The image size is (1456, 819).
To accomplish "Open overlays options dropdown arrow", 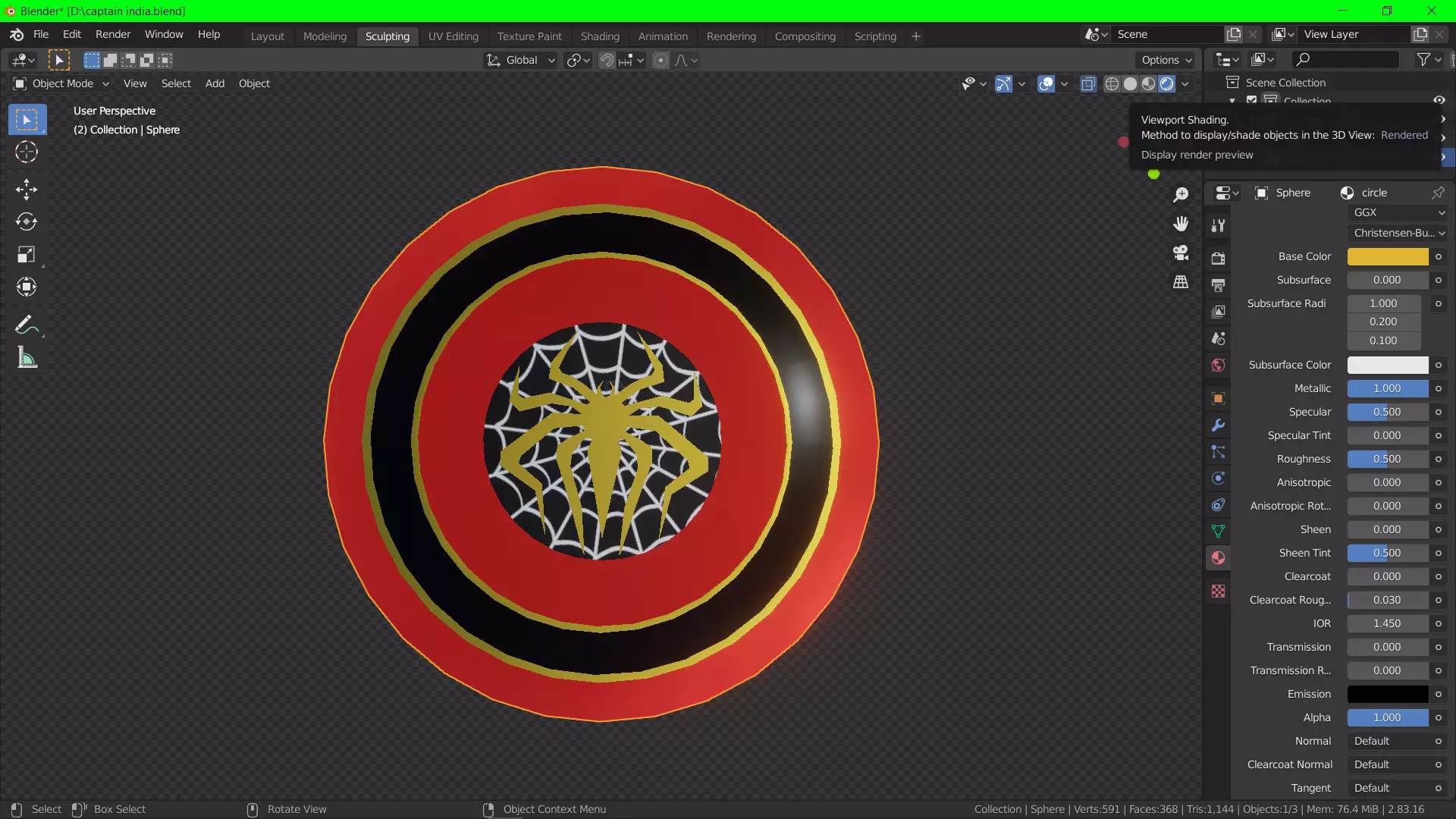I will click(x=1064, y=83).
